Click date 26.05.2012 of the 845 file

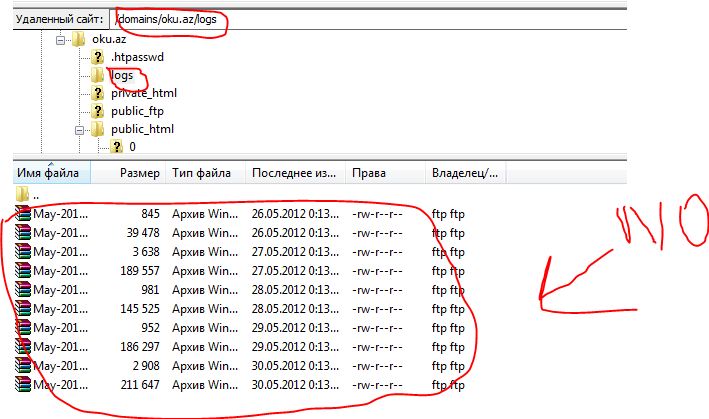point(295,213)
